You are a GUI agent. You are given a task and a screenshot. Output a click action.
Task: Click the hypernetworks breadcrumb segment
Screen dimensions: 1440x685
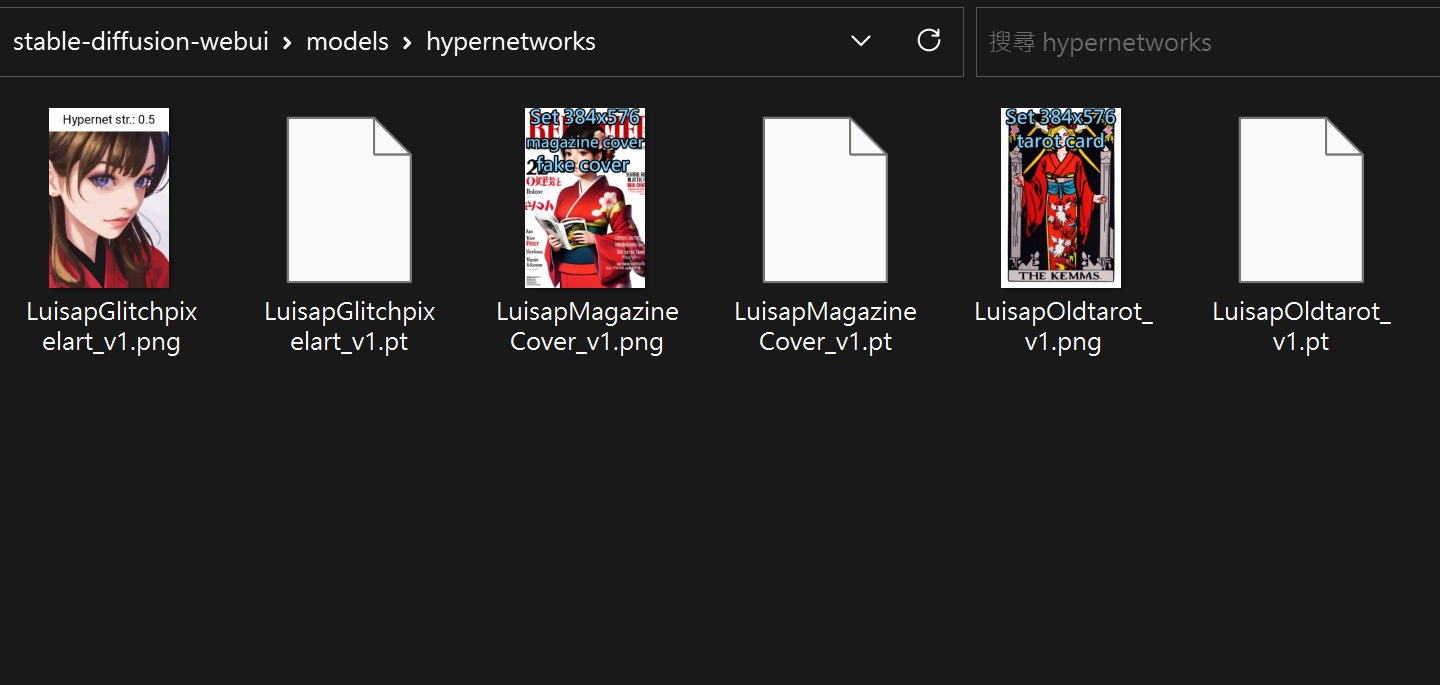click(510, 41)
